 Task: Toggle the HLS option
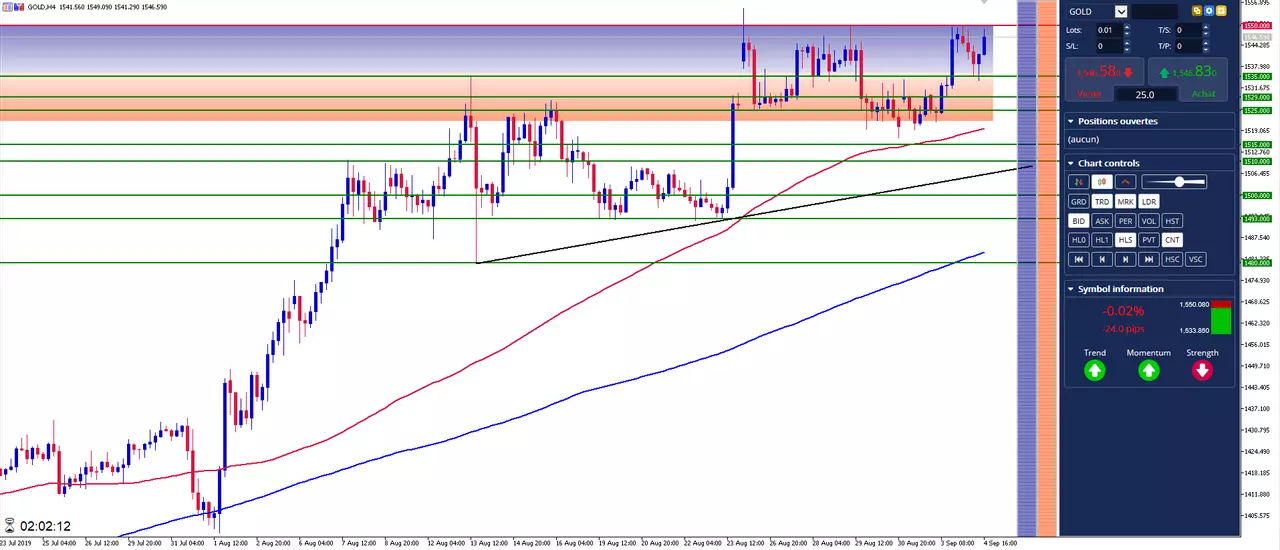1126,240
